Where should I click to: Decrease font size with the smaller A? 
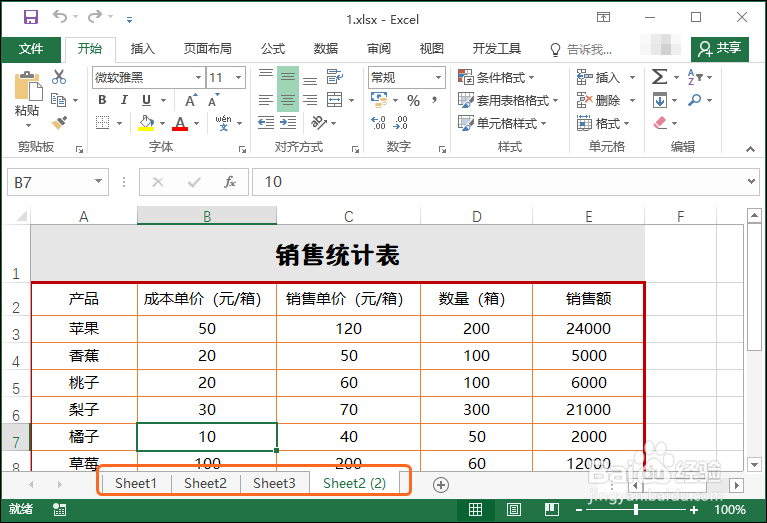[x=213, y=100]
